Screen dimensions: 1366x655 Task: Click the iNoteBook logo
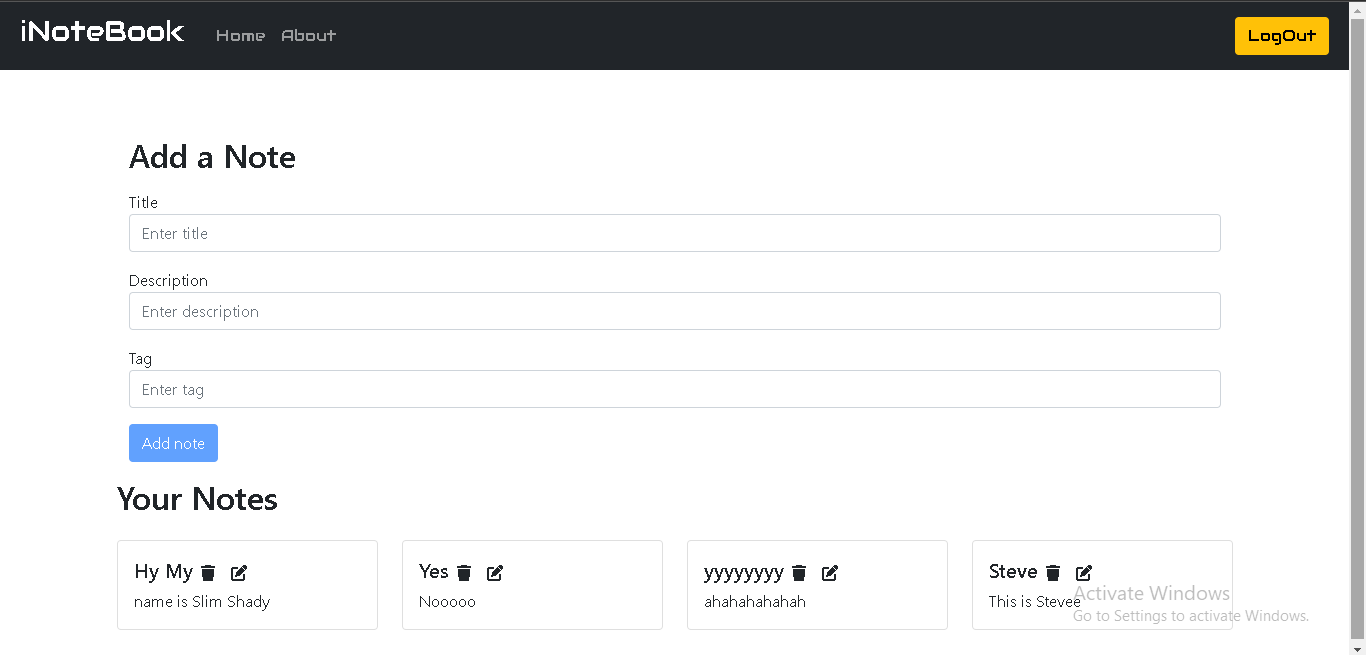click(103, 31)
